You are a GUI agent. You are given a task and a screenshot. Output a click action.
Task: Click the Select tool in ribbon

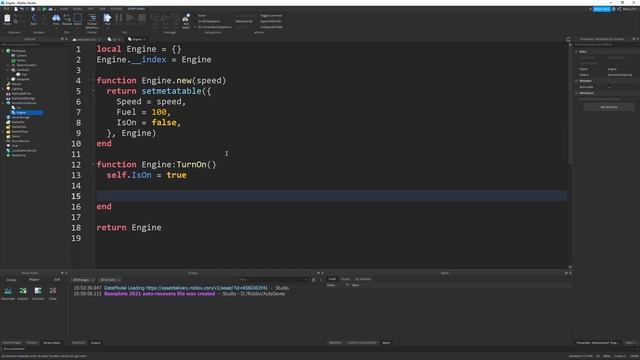coord(78,18)
